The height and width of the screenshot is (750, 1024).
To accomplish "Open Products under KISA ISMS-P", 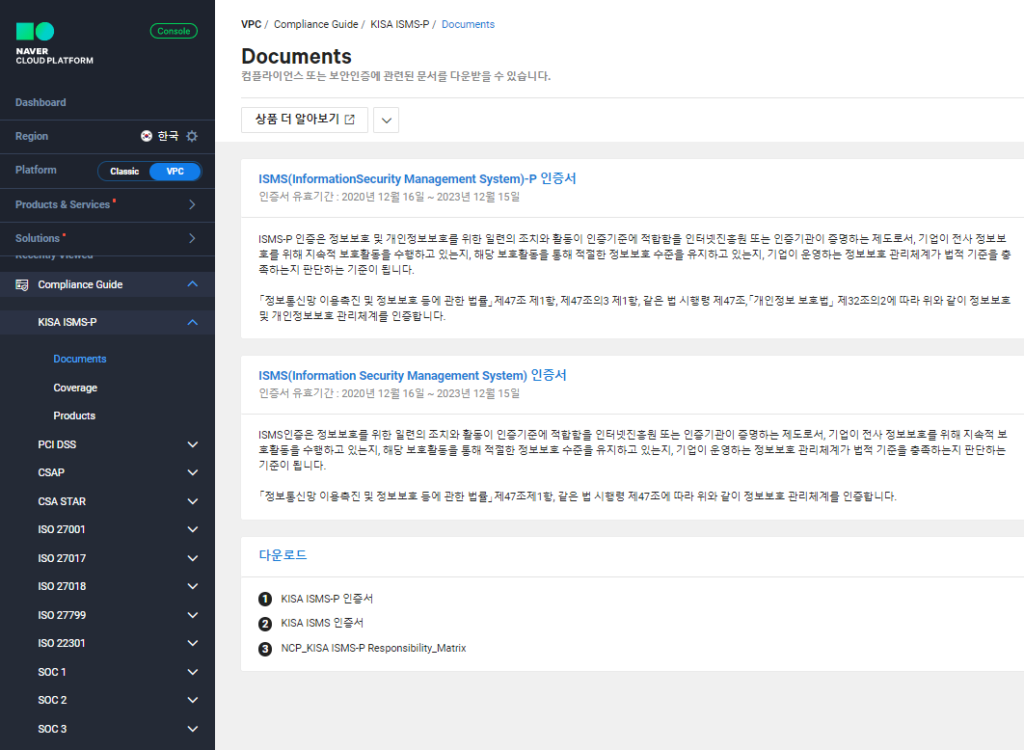I will tap(74, 416).
